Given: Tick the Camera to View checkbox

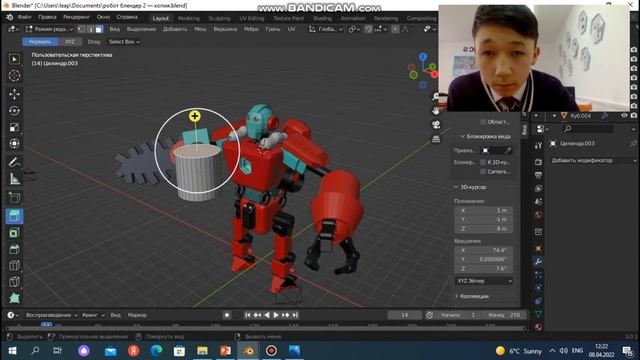Looking at the screenshot, I should pyautogui.click(x=483, y=172).
